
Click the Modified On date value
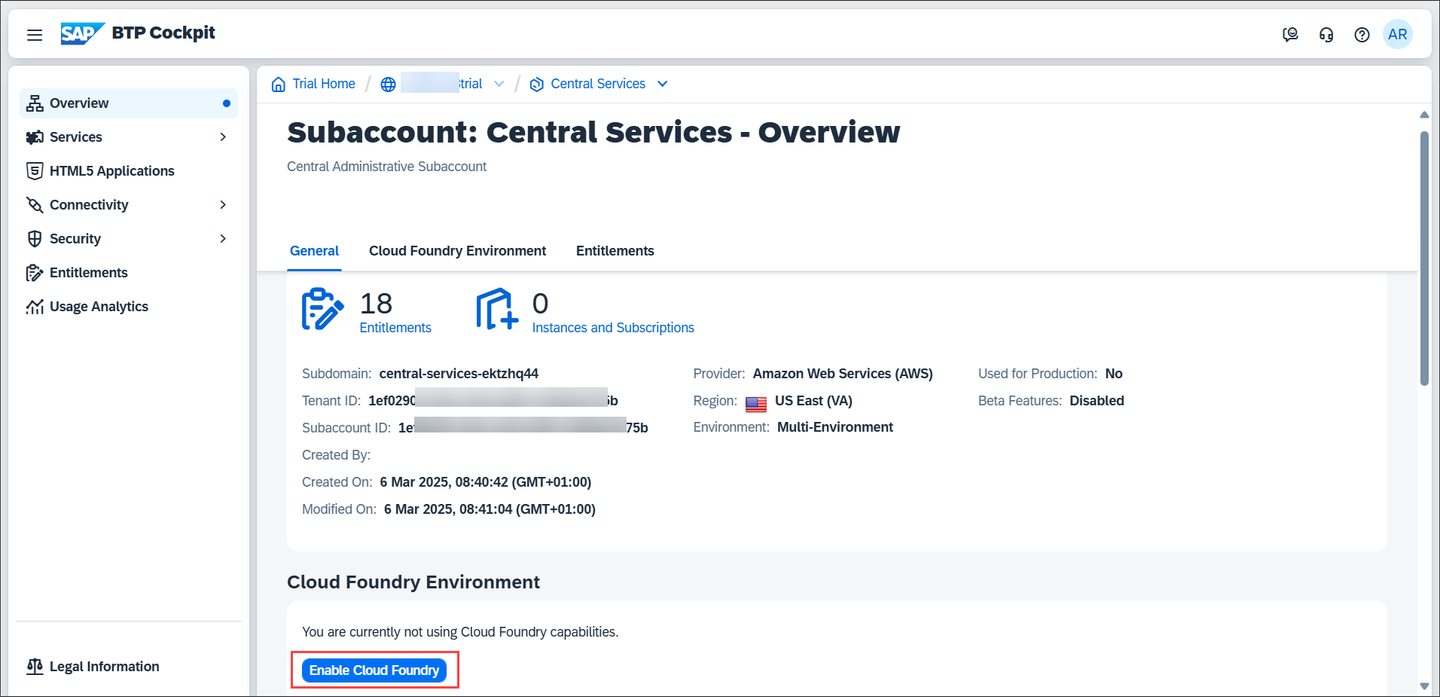pos(489,509)
